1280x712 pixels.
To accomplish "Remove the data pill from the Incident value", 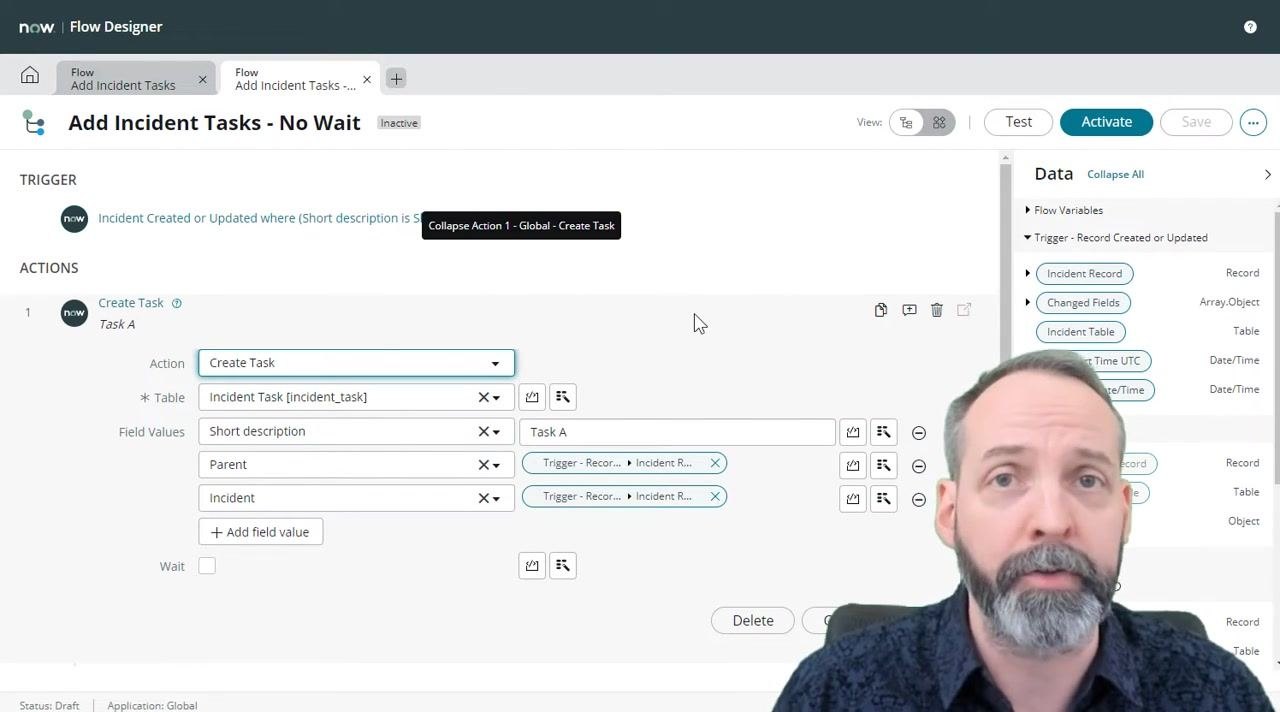I will click(x=715, y=496).
